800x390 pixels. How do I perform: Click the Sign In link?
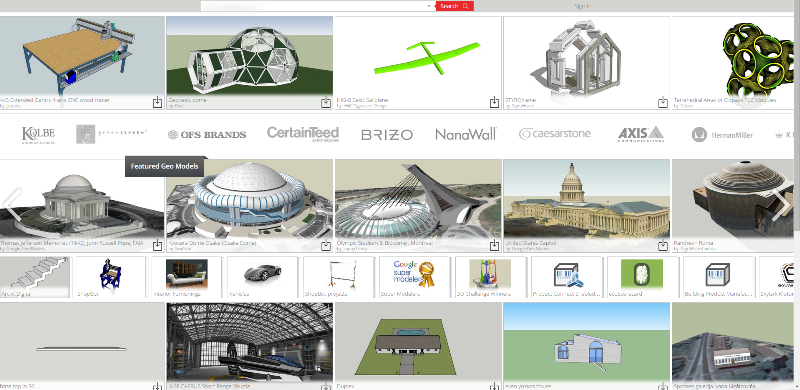pyautogui.click(x=583, y=6)
